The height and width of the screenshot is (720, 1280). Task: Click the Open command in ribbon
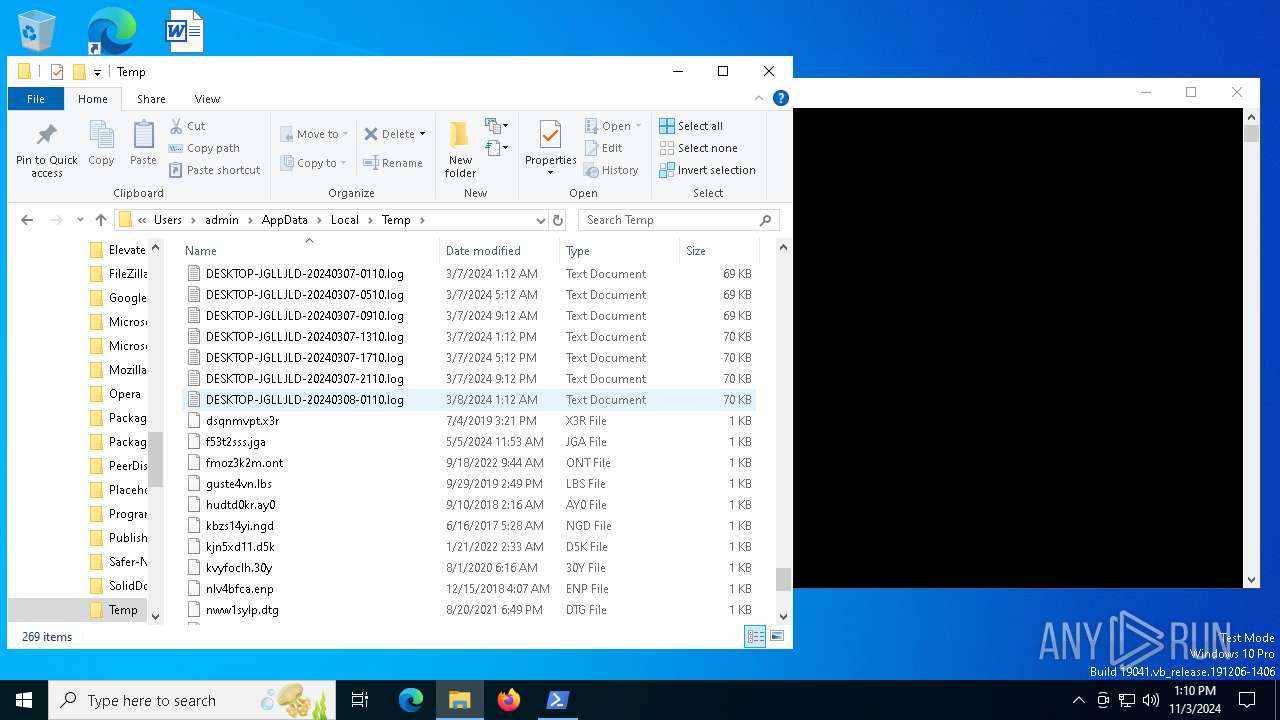613,126
